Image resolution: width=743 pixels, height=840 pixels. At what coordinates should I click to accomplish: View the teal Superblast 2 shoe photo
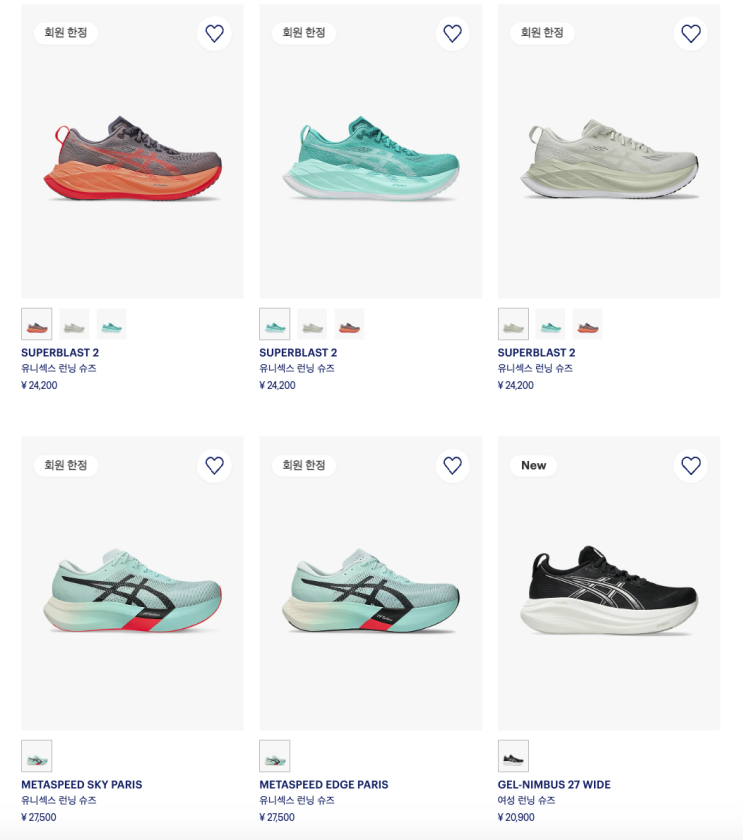click(x=370, y=160)
